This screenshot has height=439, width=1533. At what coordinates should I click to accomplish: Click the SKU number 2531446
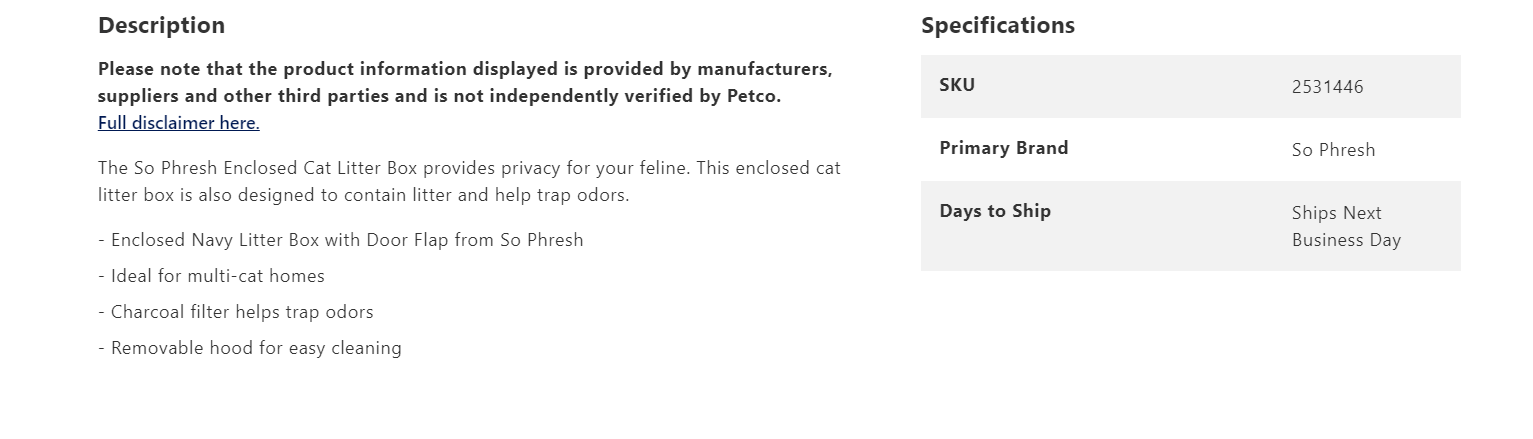point(1327,87)
